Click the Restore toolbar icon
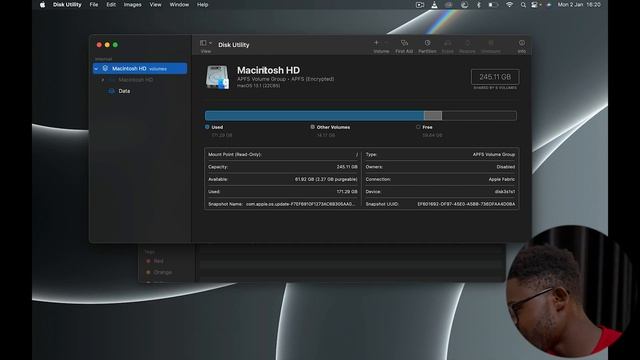This screenshot has height=360, width=640. click(467, 43)
